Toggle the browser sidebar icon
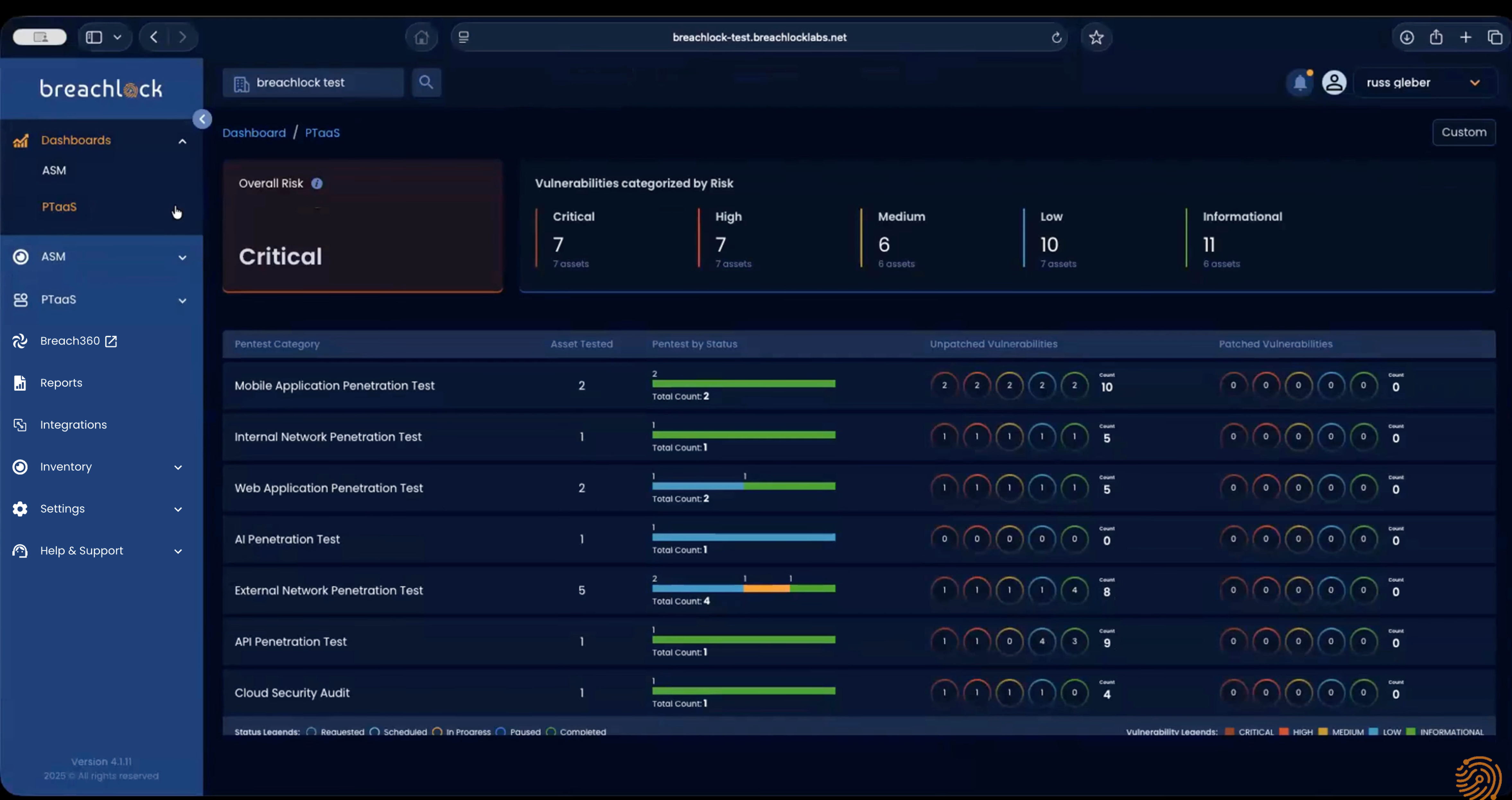Viewport: 1512px width, 800px height. (x=94, y=37)
